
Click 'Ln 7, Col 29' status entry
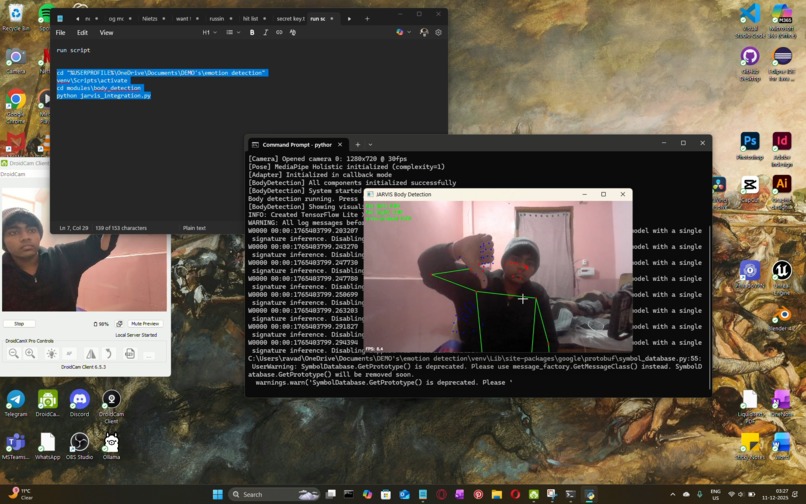coord(74,228)
